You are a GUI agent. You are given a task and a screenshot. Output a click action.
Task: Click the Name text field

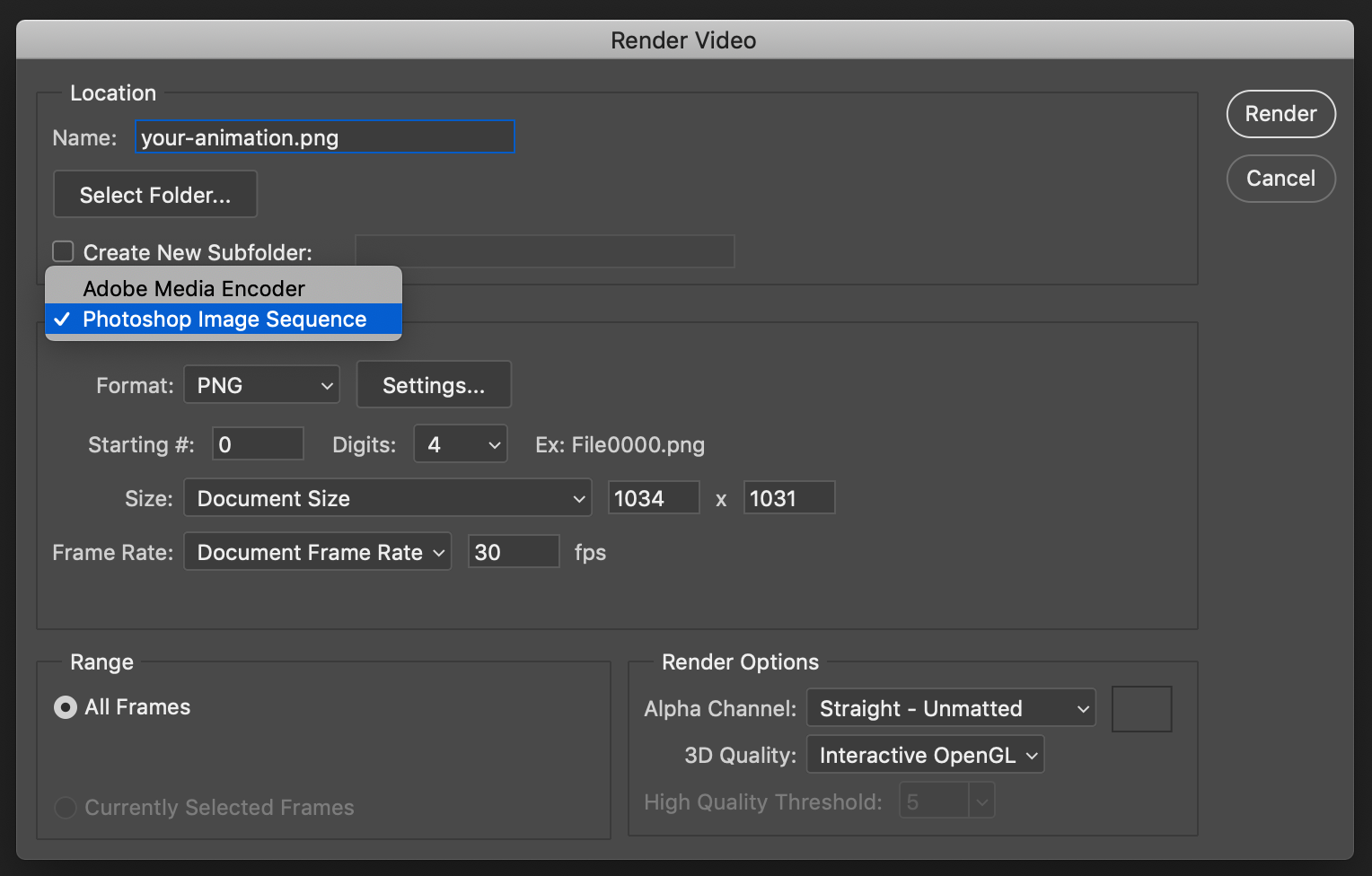[x=324, y=137]
